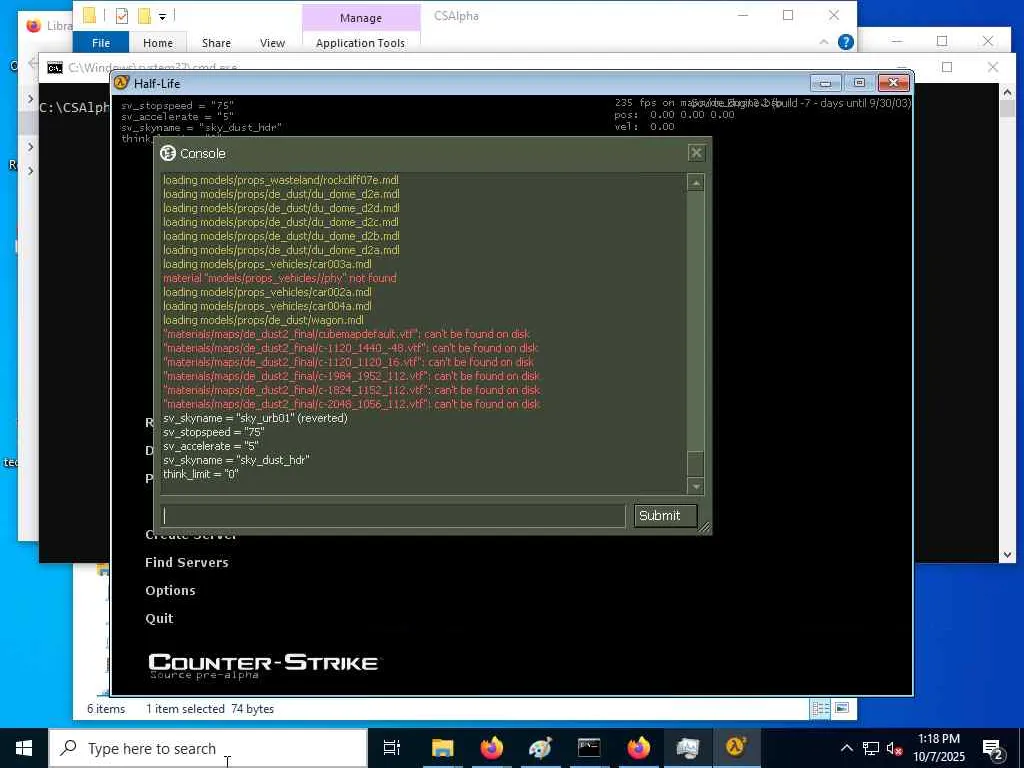1024x768 pixels.
Task: Open the Application Tools ribbon tab
Action: point(360,42)
